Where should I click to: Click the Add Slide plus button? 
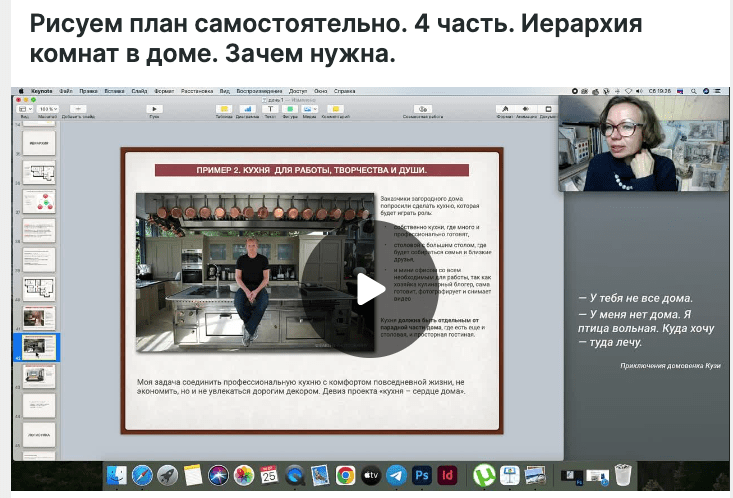click(79, 108)
